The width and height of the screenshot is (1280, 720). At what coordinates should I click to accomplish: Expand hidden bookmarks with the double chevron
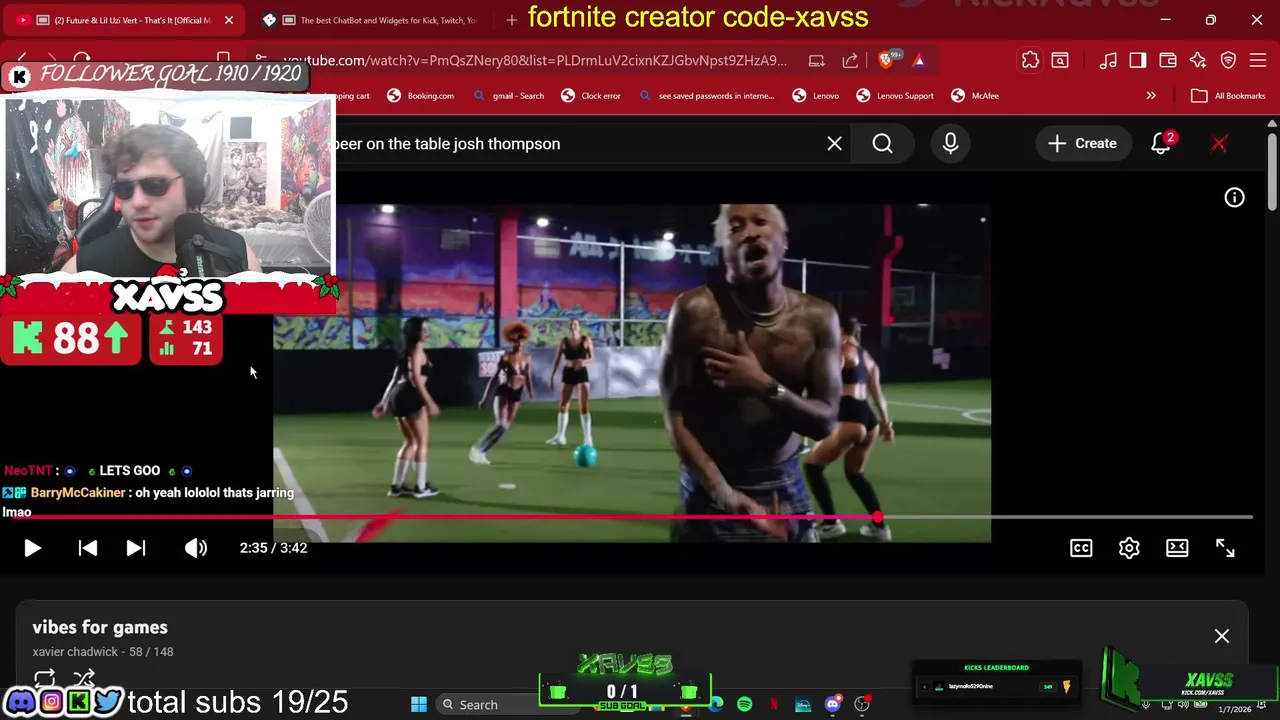point(1151,96)
